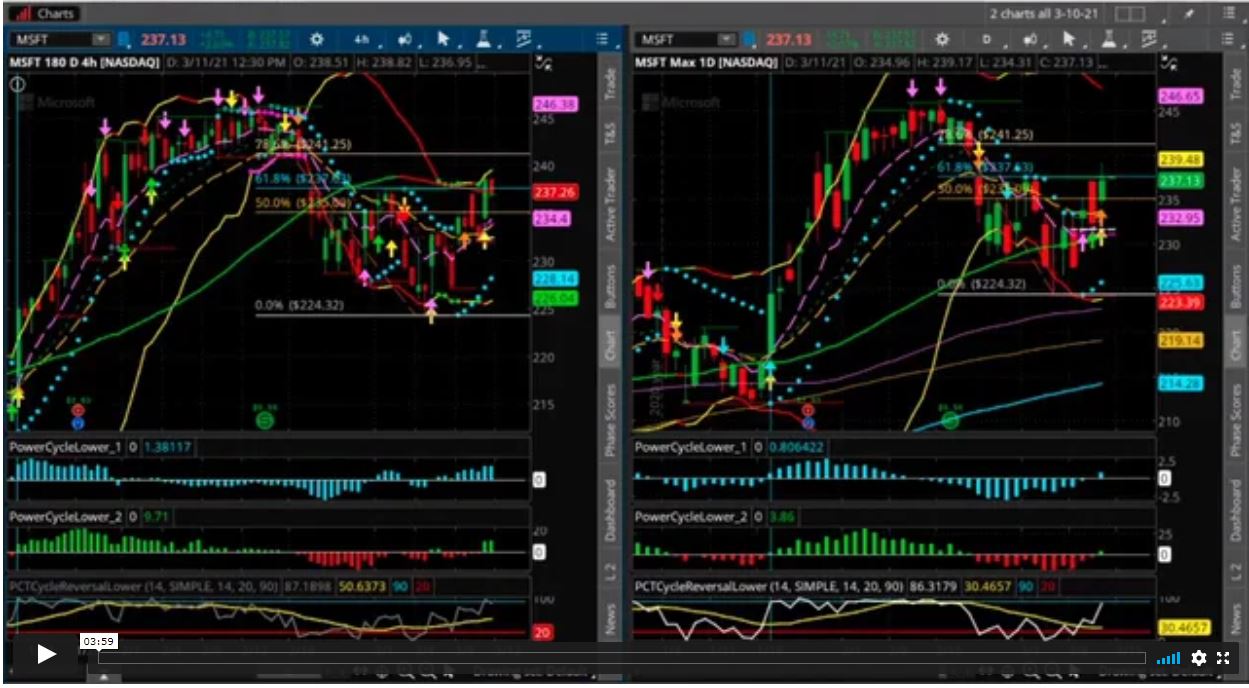
Task: Open the top-right window menu icon
Action: [x=1230, y=14]
